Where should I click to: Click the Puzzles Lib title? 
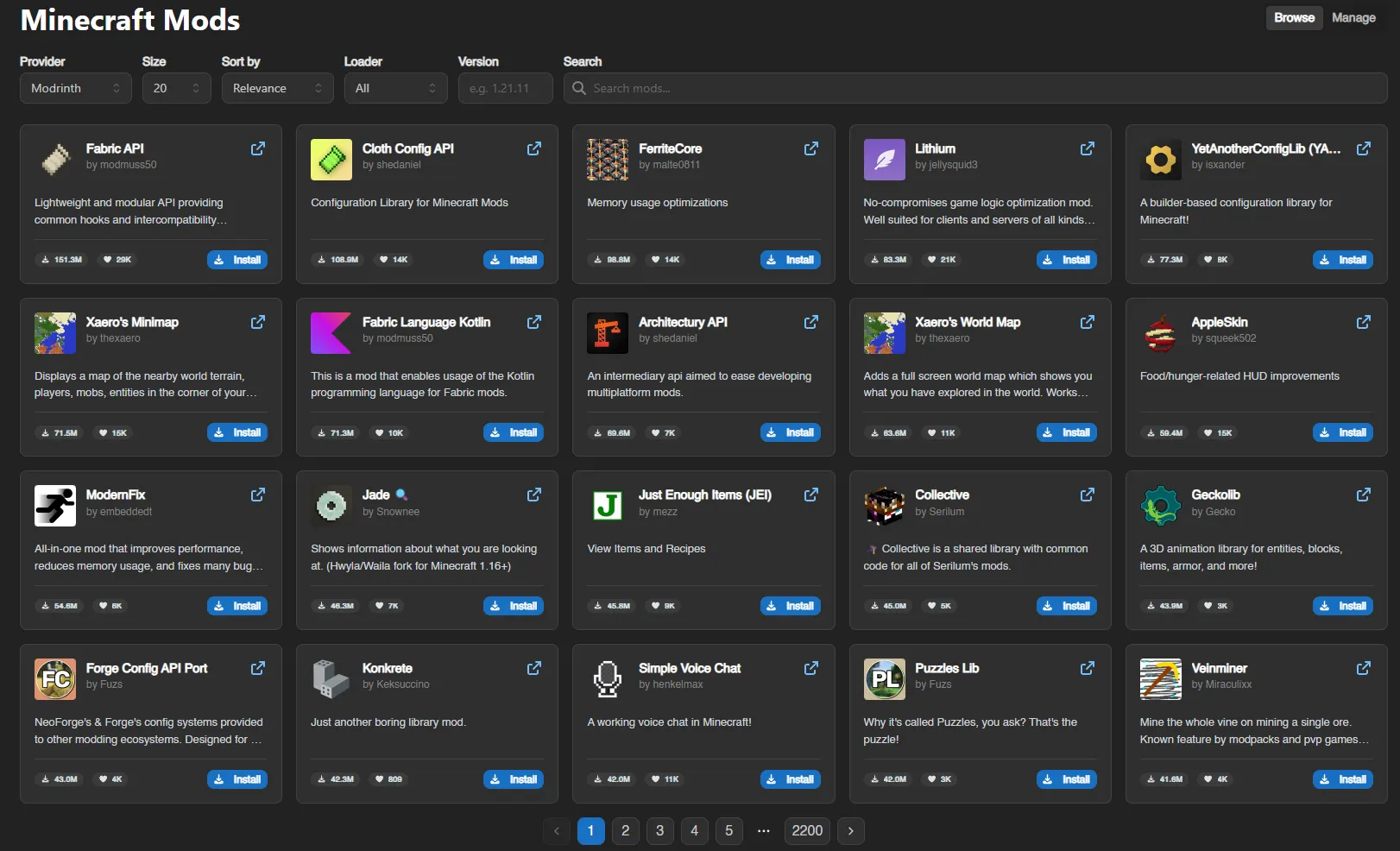(x=947, y=668)
